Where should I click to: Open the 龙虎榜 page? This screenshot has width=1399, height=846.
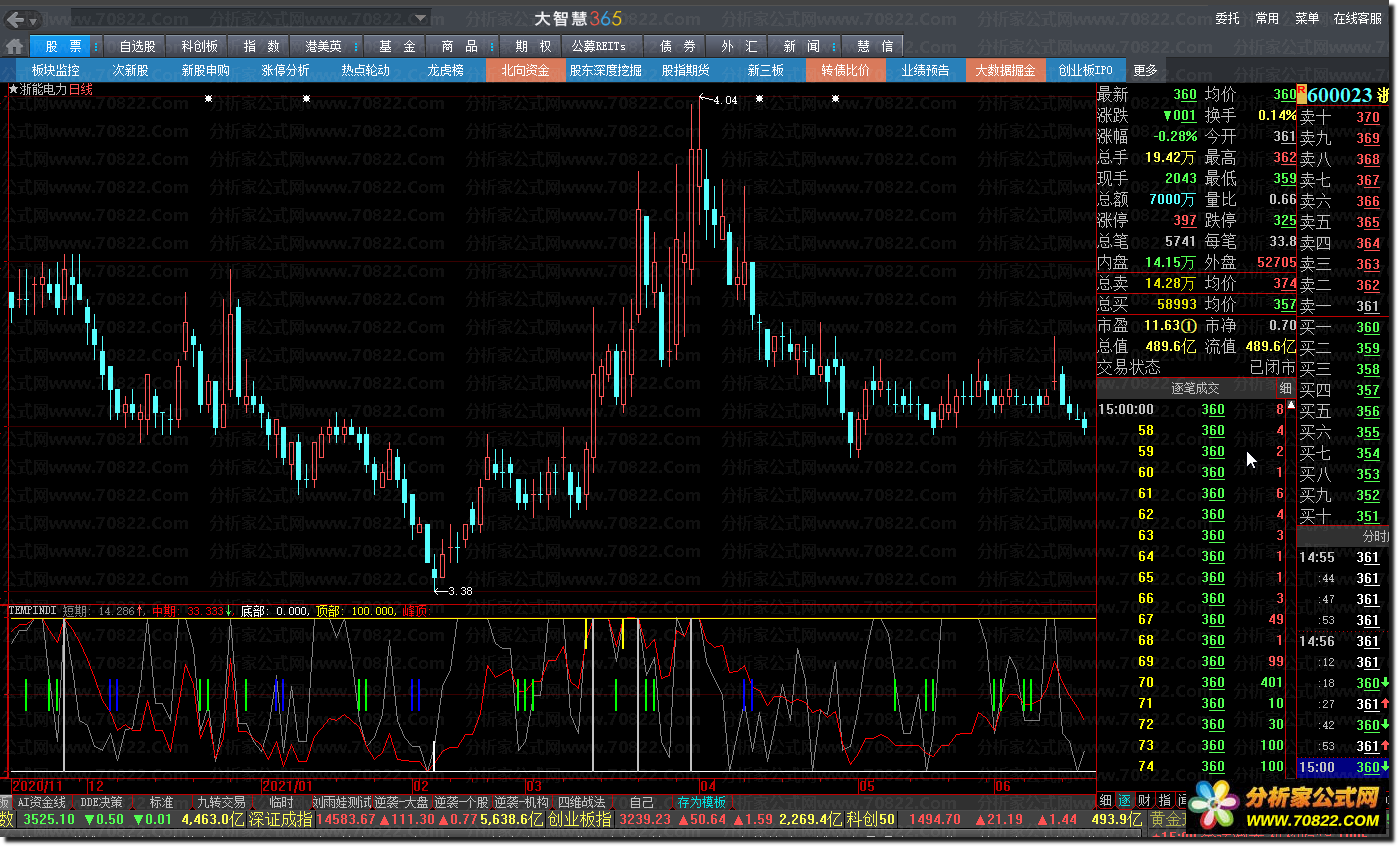pos(445,70)
